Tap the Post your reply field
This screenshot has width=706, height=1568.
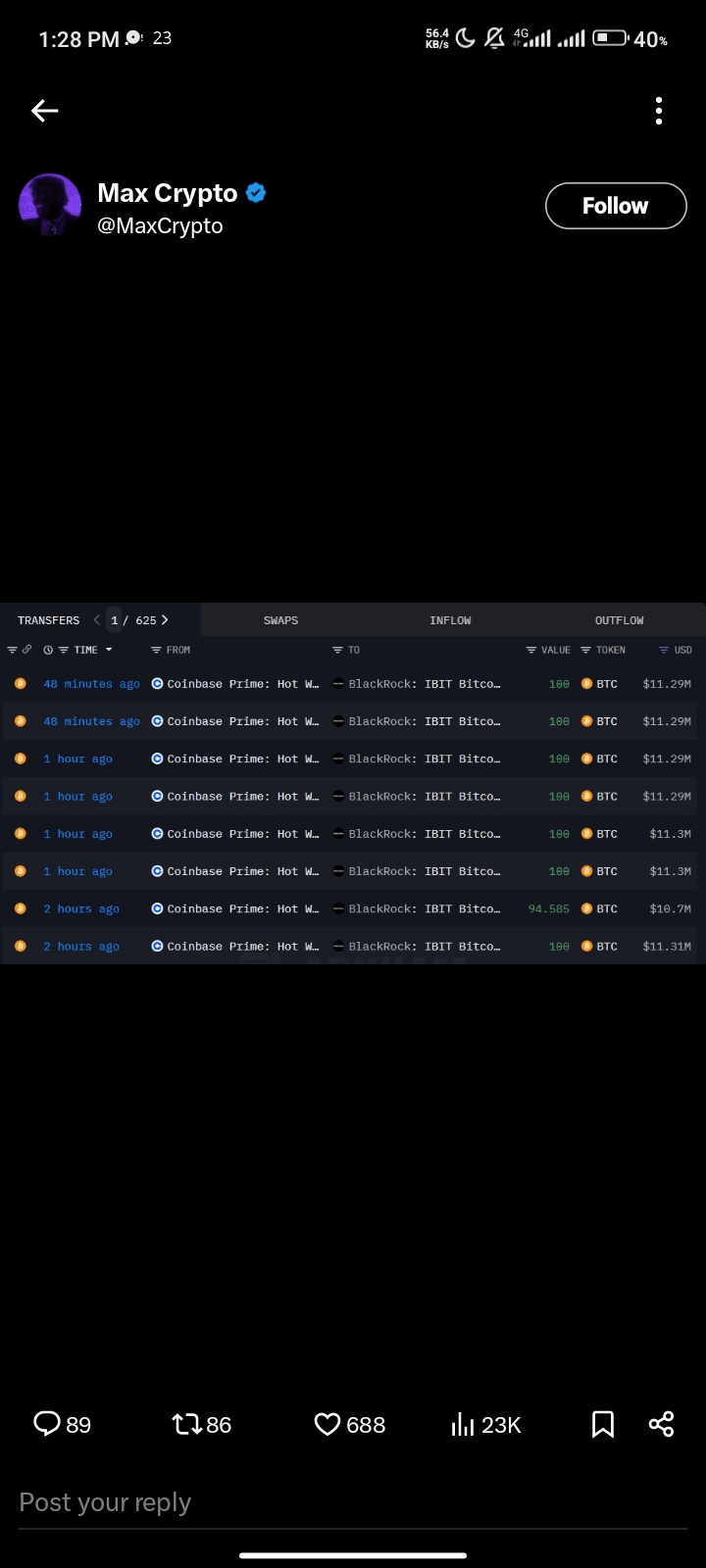[353, 1503]
